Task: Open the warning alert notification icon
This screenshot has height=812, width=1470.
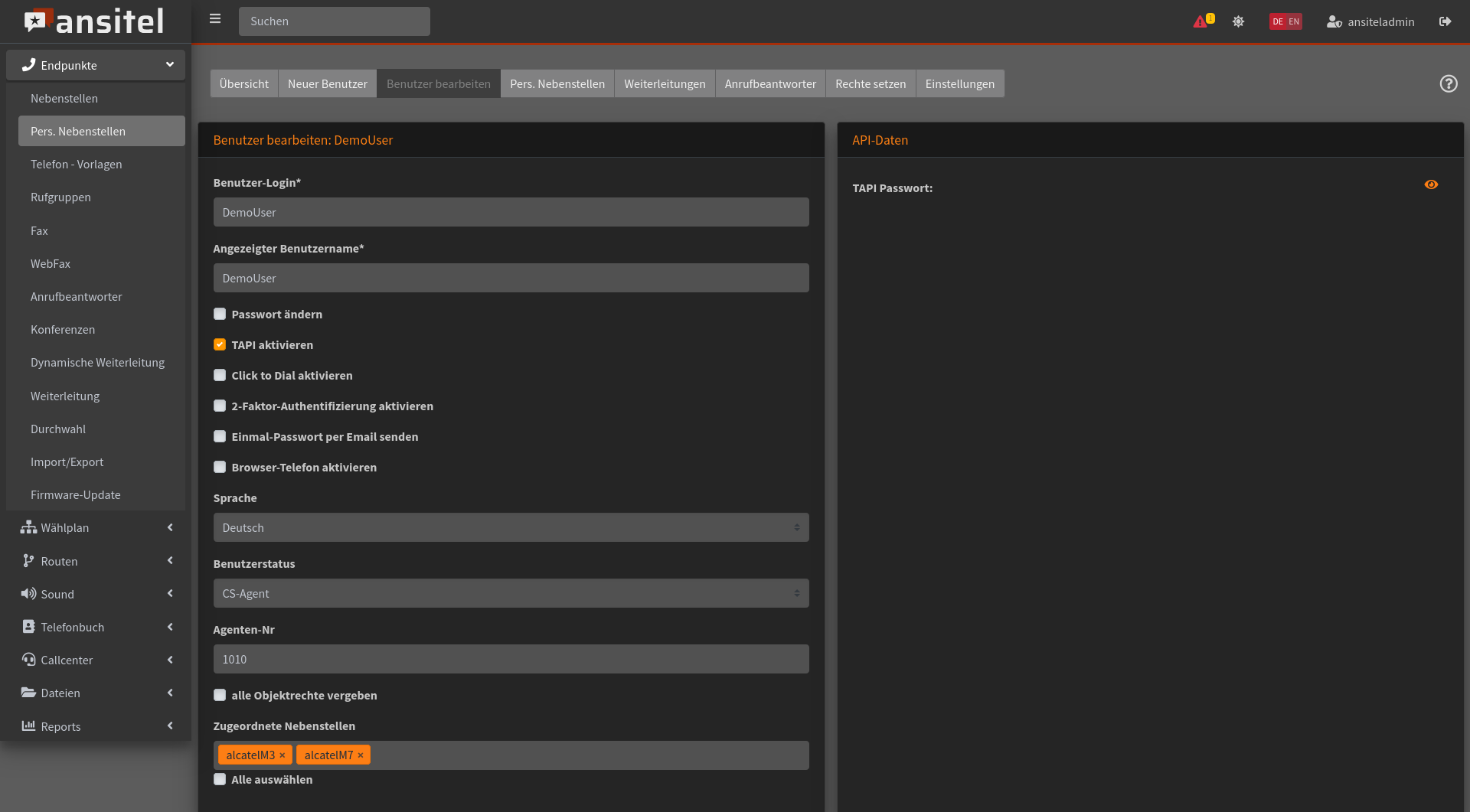Action: [x=1200, y=21]
